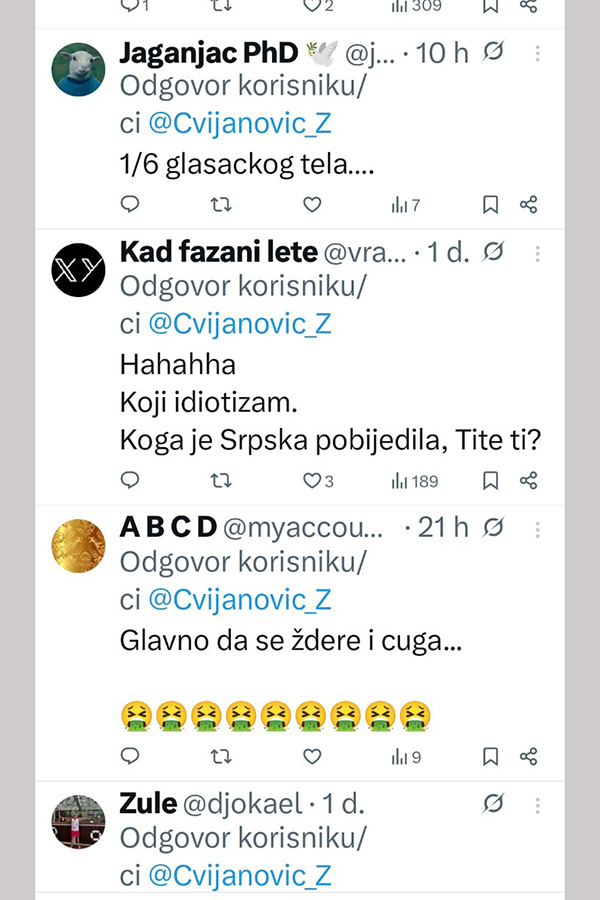Share A B C D's tweet

[x=529, y=757]
